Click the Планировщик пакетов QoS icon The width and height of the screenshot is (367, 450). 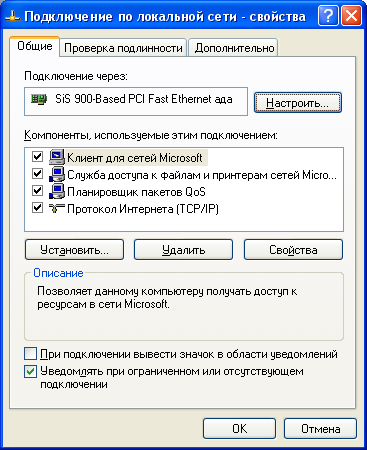tap(57, 191)
